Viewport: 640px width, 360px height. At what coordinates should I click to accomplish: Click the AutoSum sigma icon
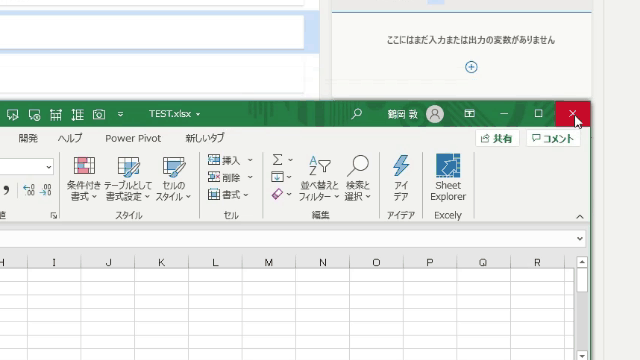(x=278, y=160)
